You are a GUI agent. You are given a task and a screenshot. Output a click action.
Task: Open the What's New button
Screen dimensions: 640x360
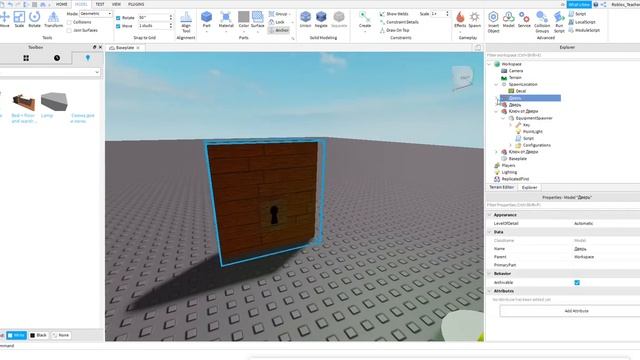click(x=579, y=4)
